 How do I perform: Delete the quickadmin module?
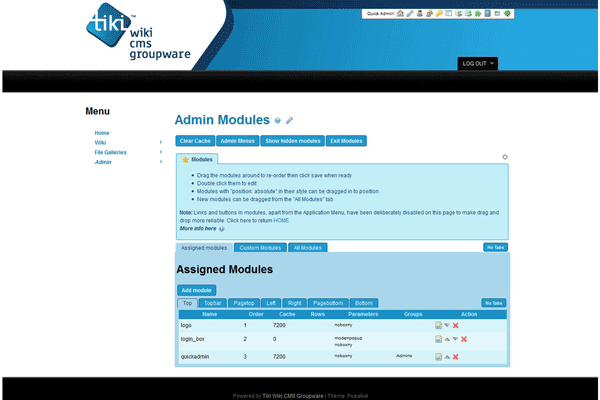tap(456, 355)
